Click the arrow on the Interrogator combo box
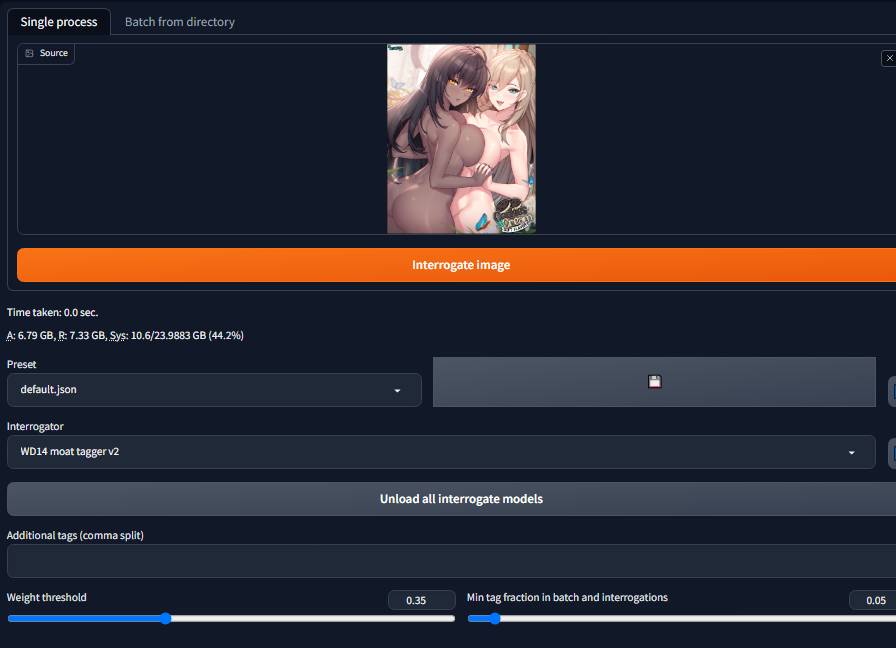Screen dimensions: 896x648 [x=851, y=452]
